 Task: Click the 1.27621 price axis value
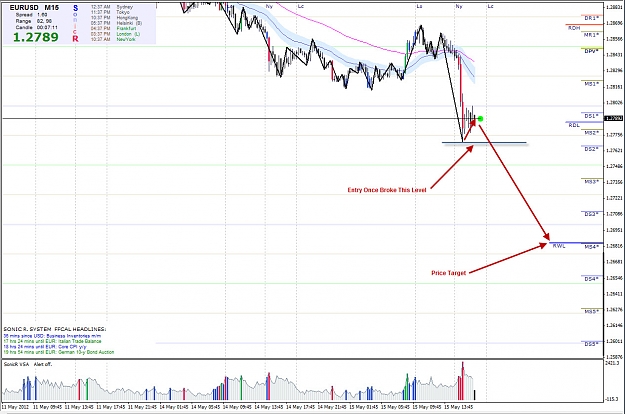point(614,150)
